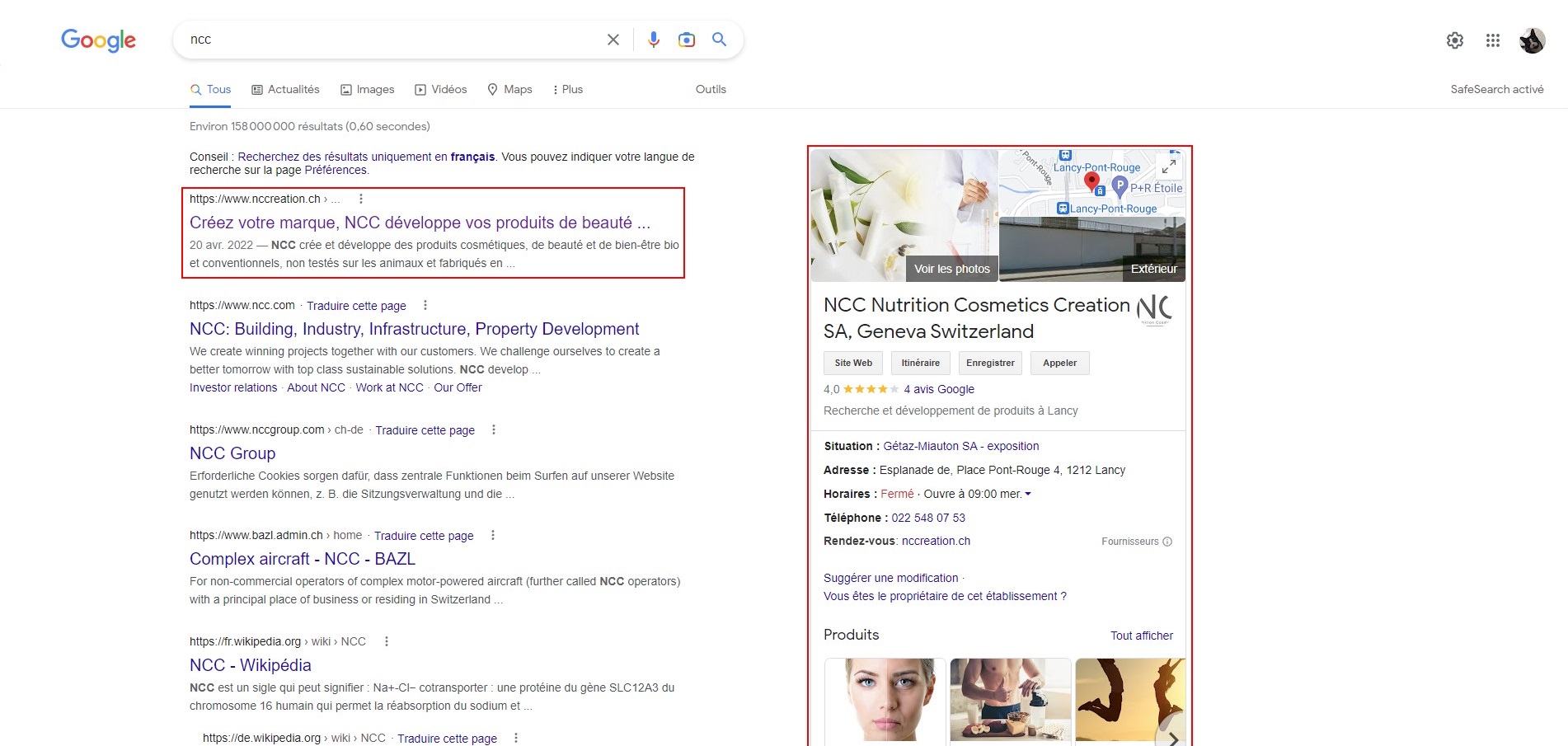1568x746 pixels.
Task: Open options menu for fr.wikipedia.org result
Action: click(387, 641)
